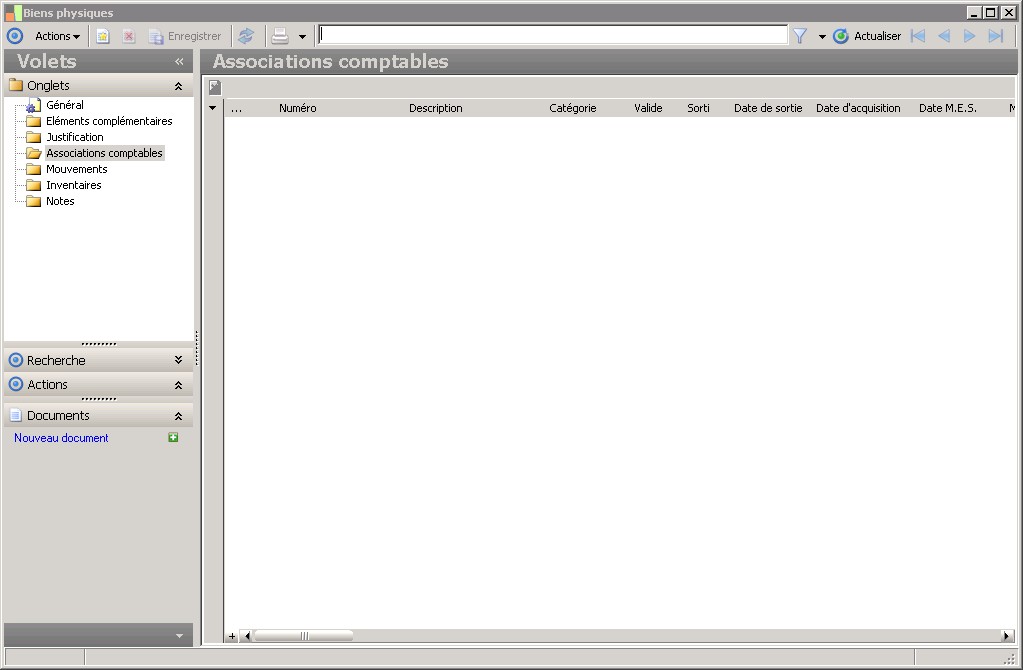Minimize the Biens physiques window
1023x670 pixels.
click(x=974, y=12)
